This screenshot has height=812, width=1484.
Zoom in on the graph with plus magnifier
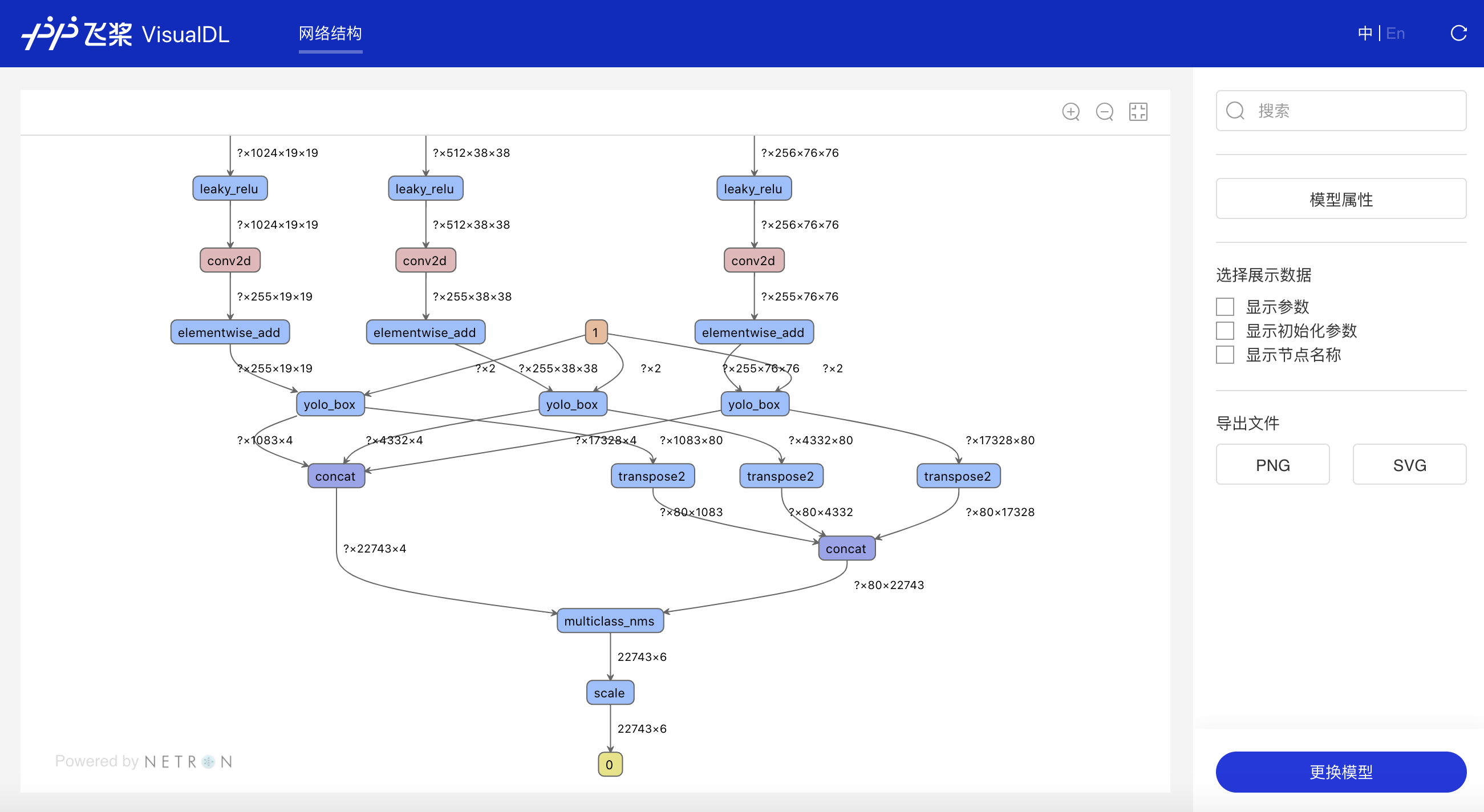[x=1071, y=112]
